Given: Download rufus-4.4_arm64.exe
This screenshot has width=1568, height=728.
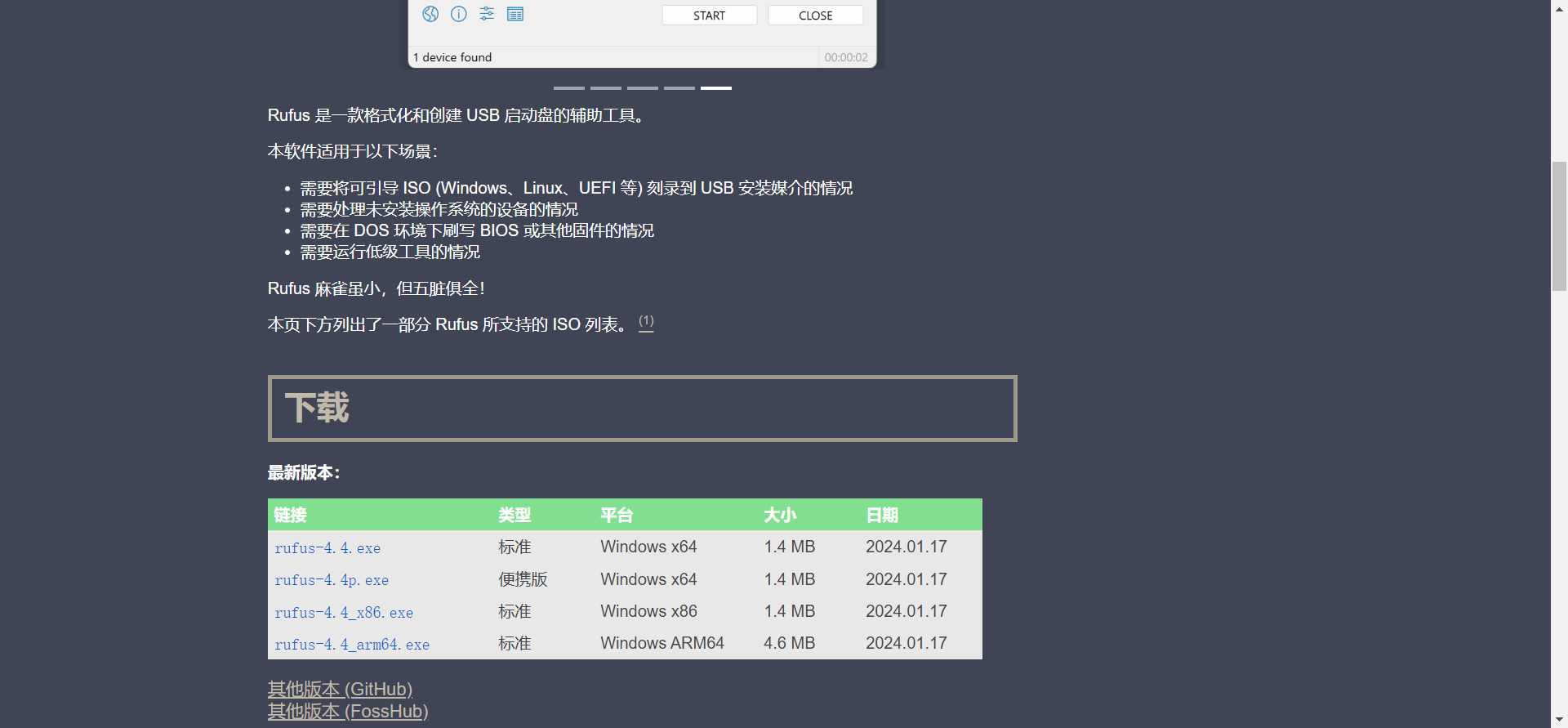Looking at the screenshot, I should [x=352, y=645].
